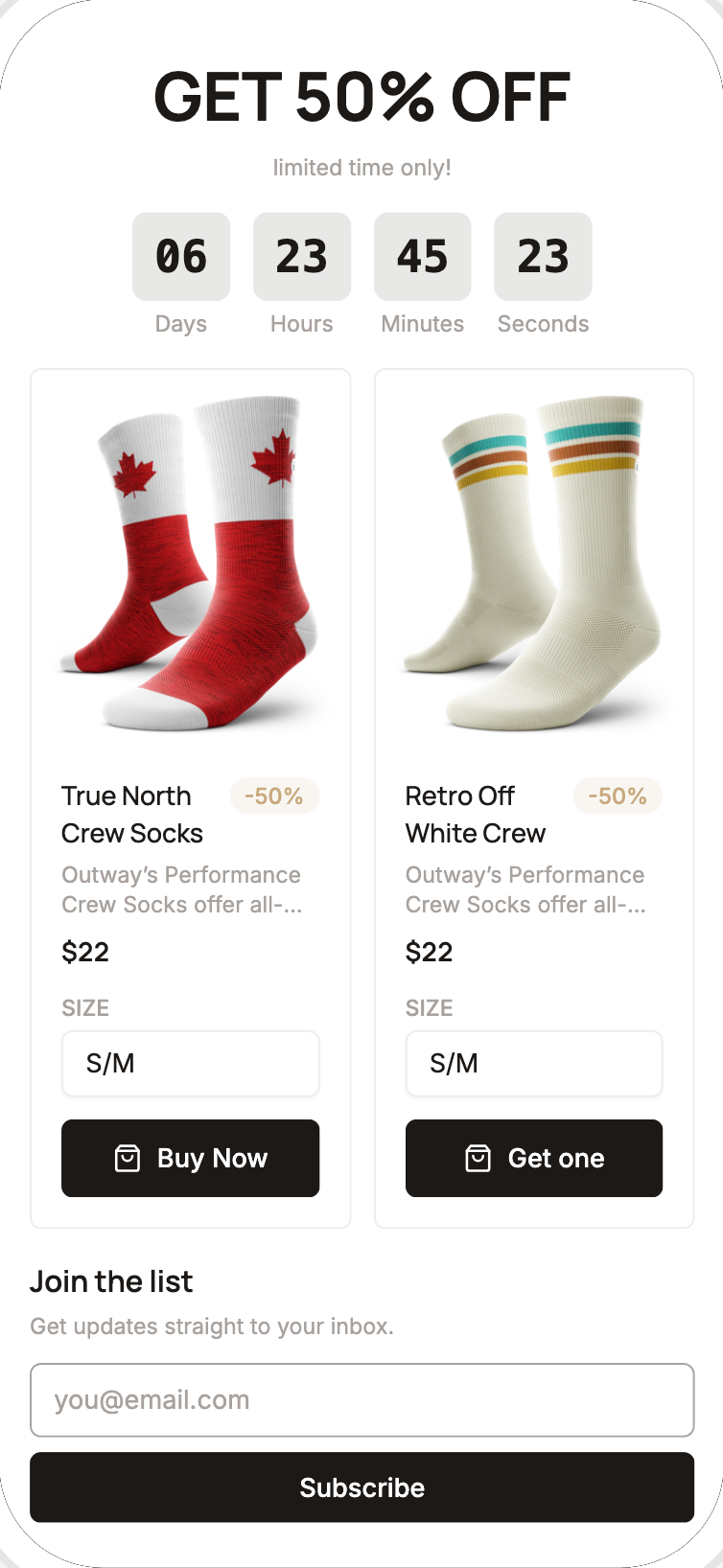
Task: Click shopping bag icon on Get one button
Action: pyautogui.click(x=478, y=1158)
